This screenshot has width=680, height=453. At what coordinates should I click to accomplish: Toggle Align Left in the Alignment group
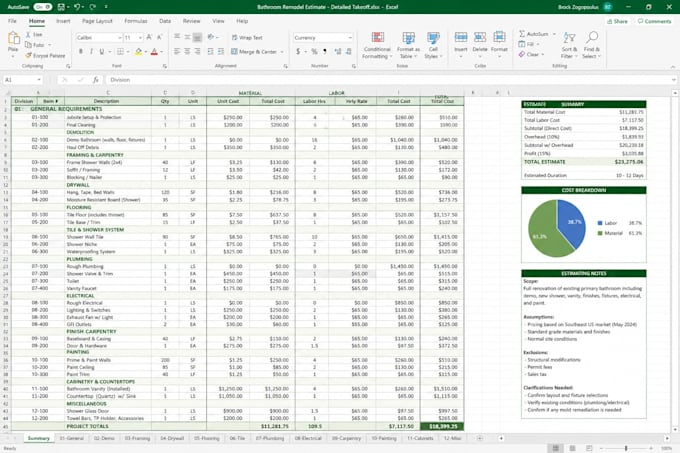point(177,52)
